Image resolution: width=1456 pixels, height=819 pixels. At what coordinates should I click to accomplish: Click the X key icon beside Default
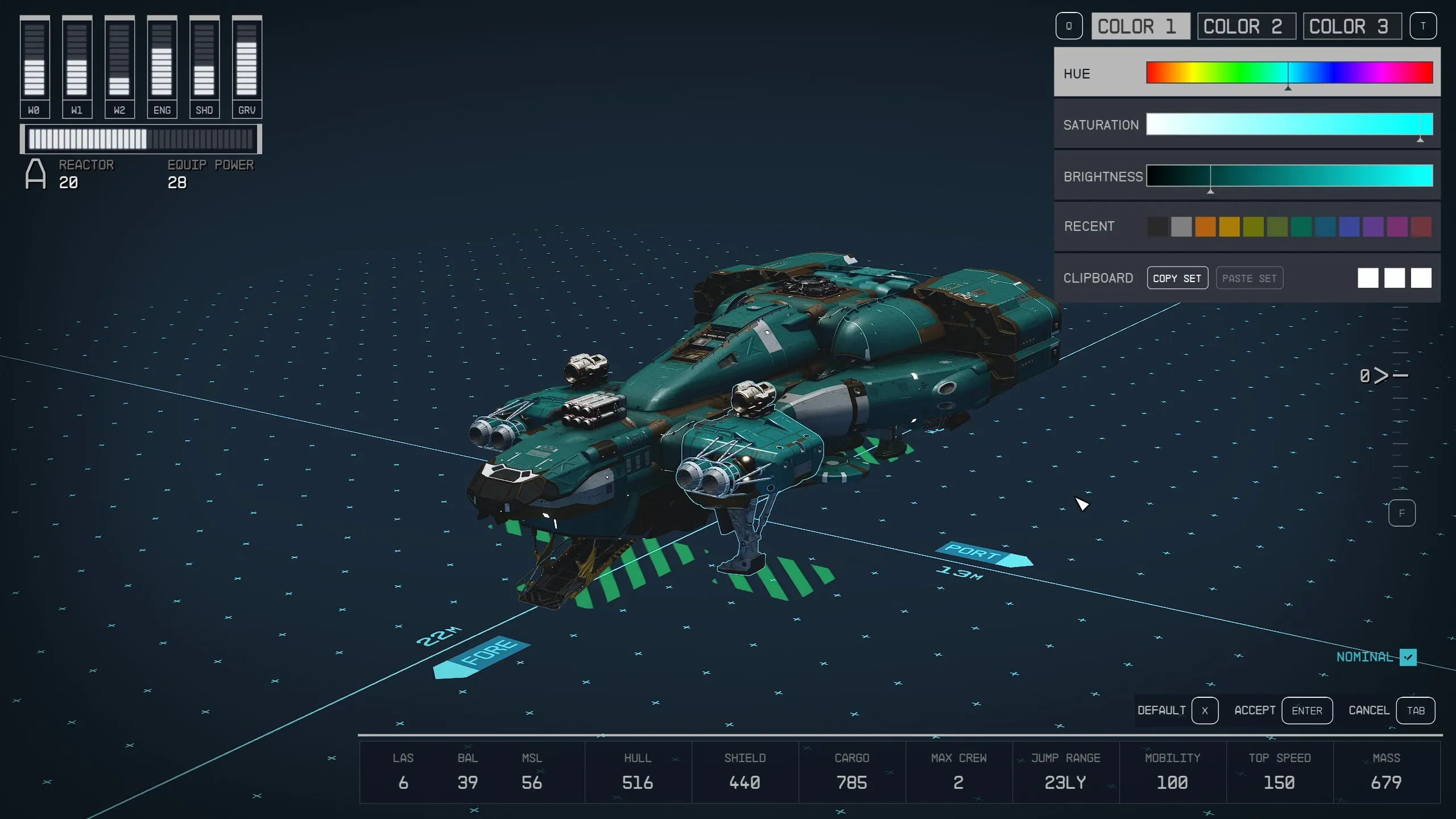pyautogui.click(x=1204, y=710)
